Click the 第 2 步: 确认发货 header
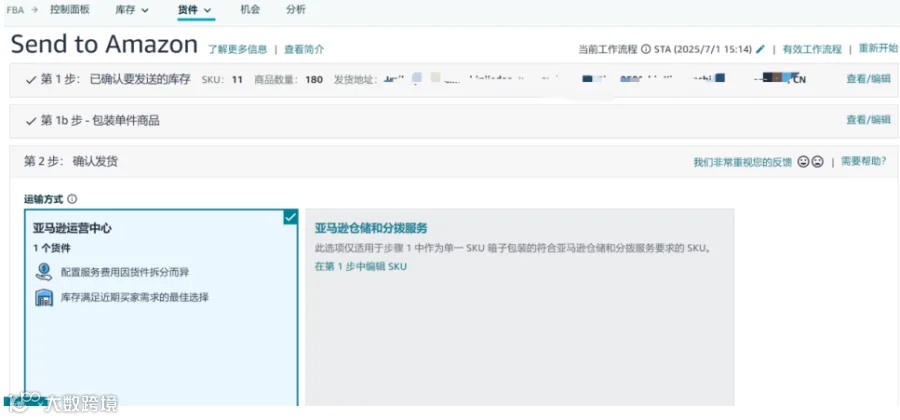 click(71, 162)
